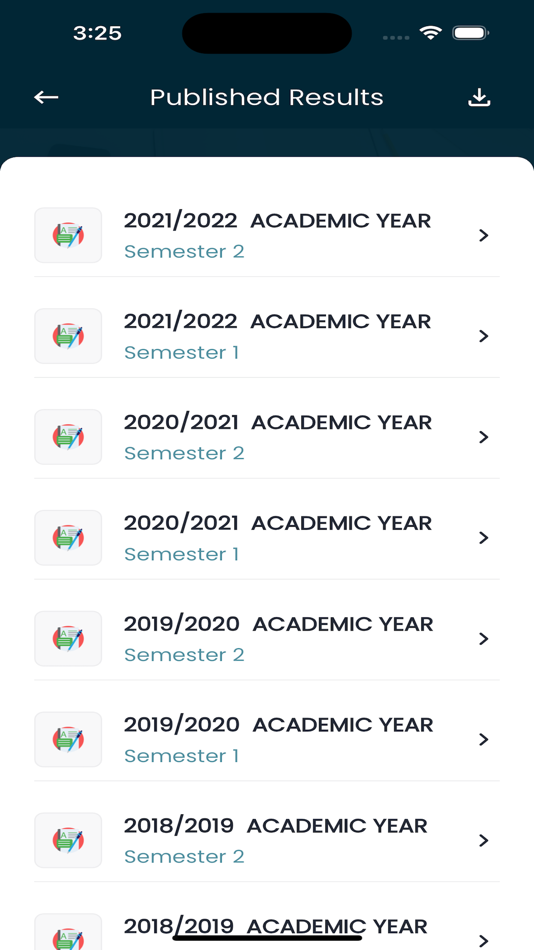Tap result icon for 2019/2020 Semester 2
Image resolution: width=534 pixels, height=950 pixels.
click(68, 639)
